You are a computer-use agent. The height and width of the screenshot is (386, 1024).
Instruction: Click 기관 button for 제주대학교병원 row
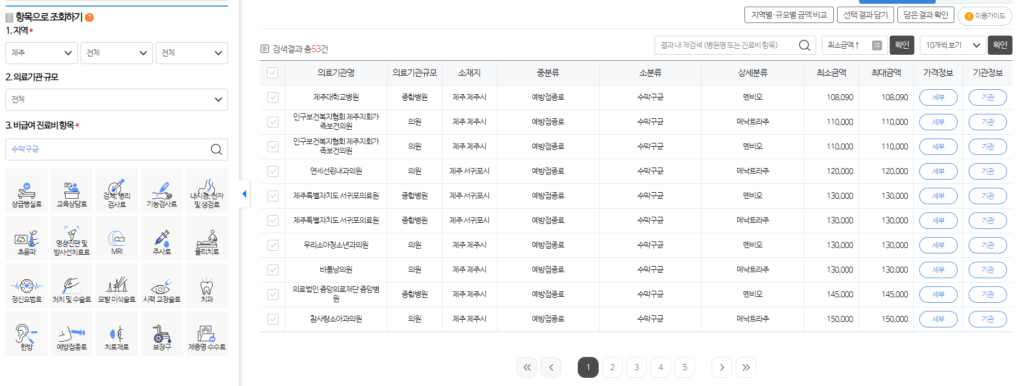(987, 97)
